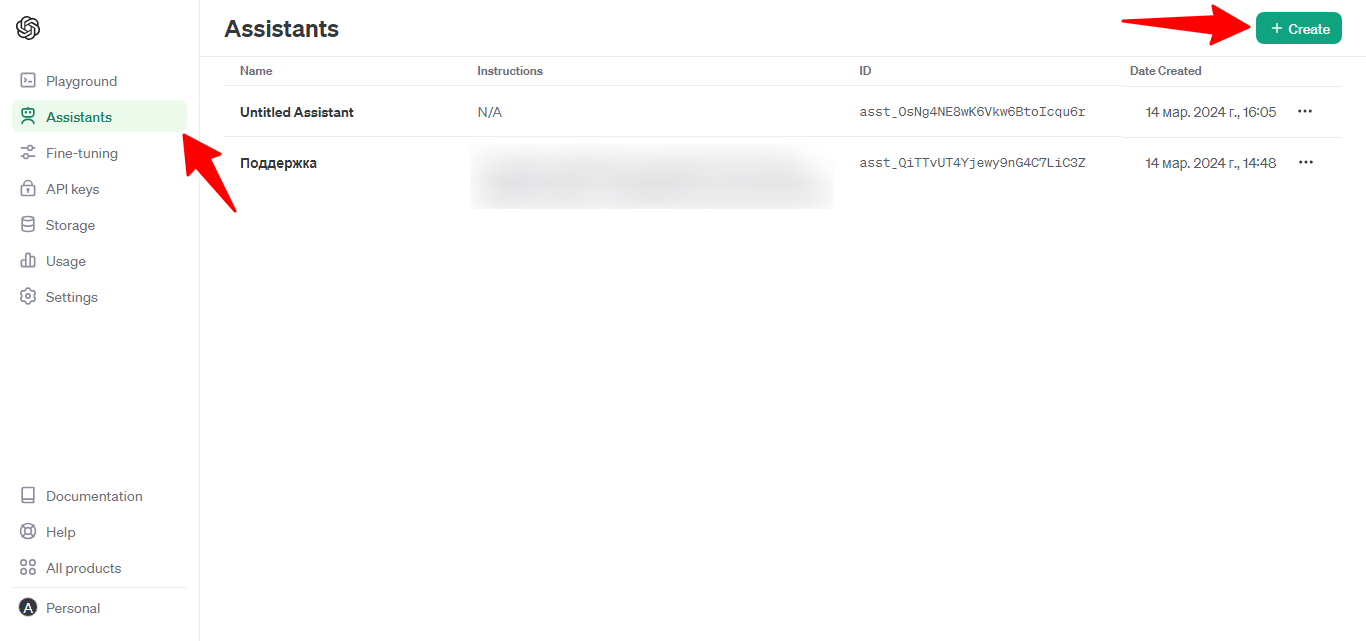Screen dimensions: 1366x641
Task: Click the Fine-tuning sidebar icon
Action: coord(28,152)
